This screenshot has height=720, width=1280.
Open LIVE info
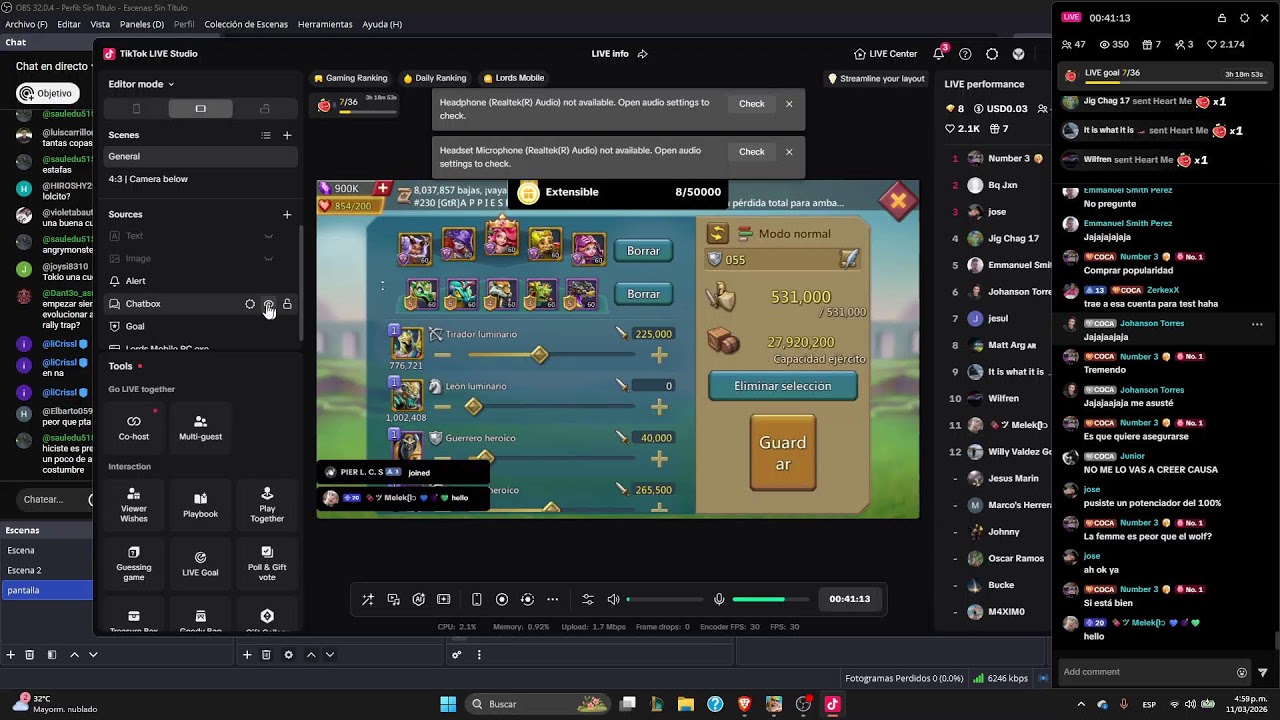pos(610,54)
